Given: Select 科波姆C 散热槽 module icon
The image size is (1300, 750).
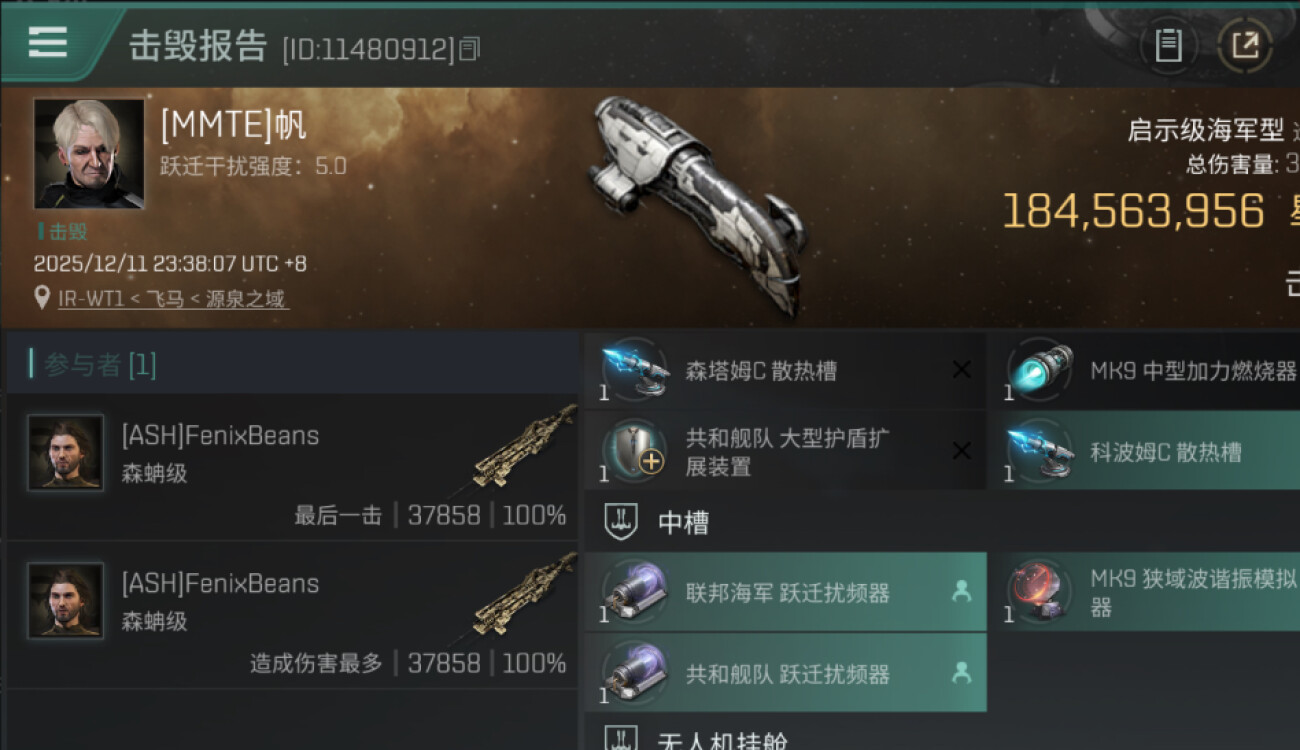Looking at the screenshot, I should 1038,451.
